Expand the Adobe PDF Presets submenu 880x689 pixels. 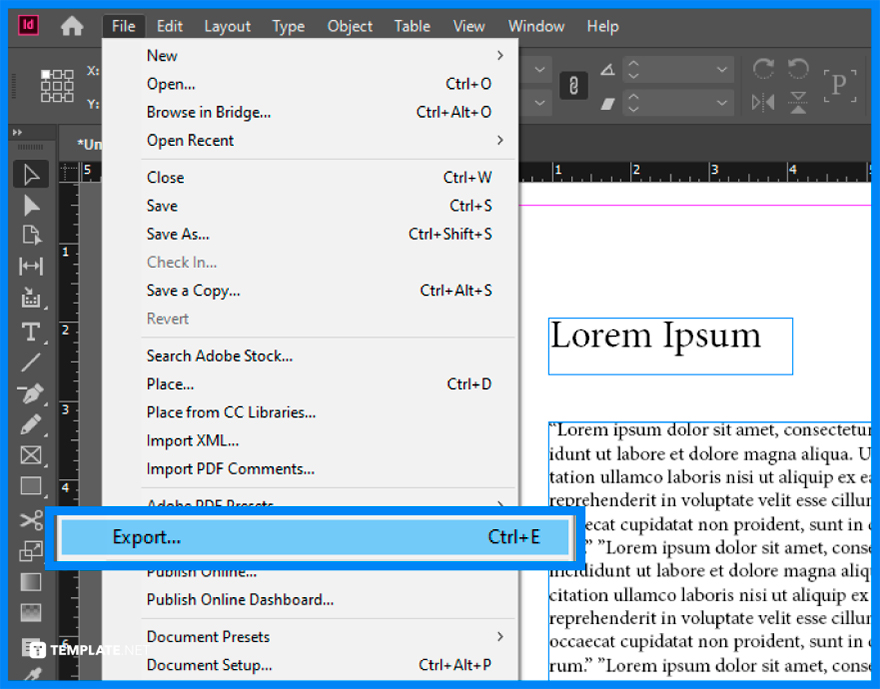pos(210,505)
